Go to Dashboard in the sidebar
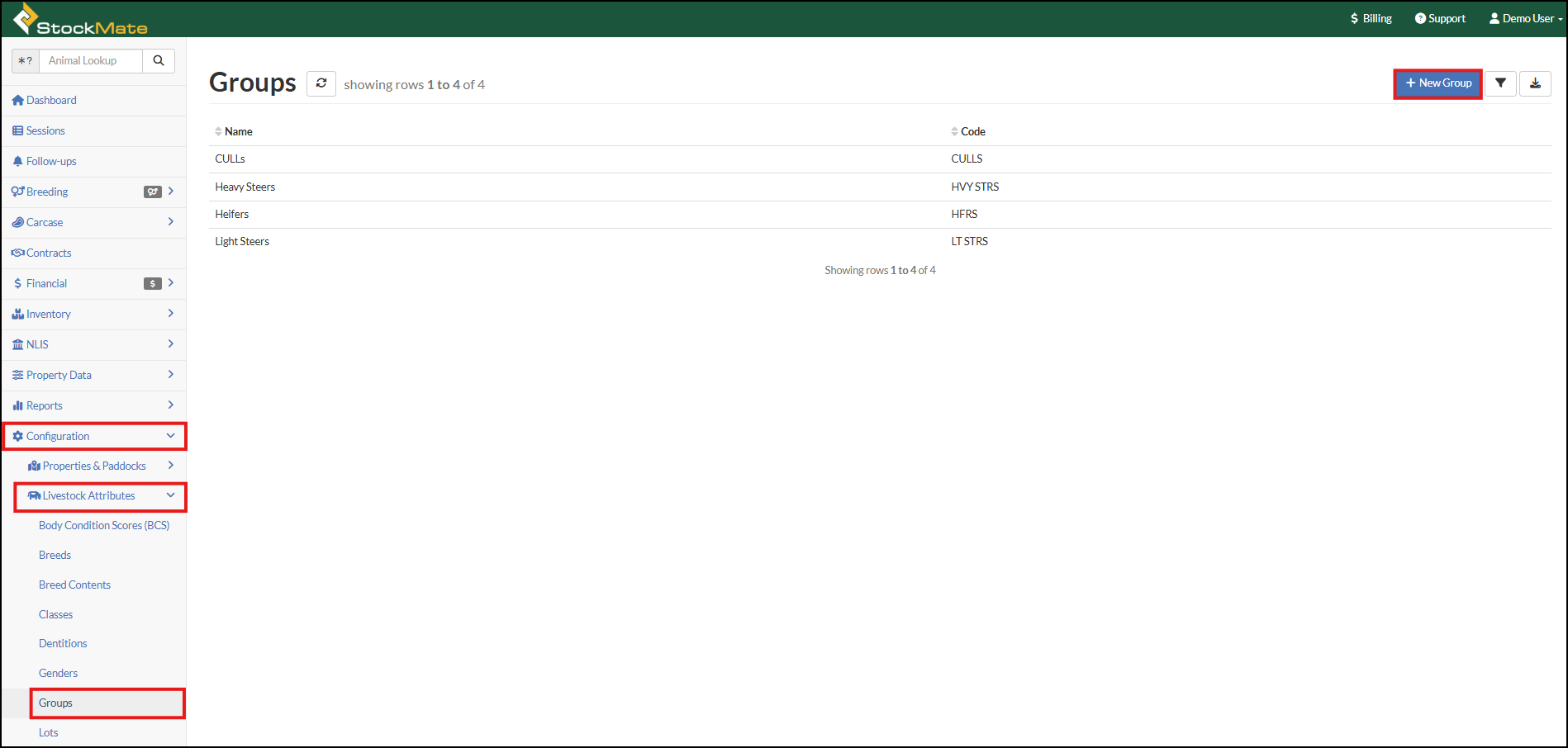The height and width of the screenshot is (748, 1568). click(x=51, y=100)
